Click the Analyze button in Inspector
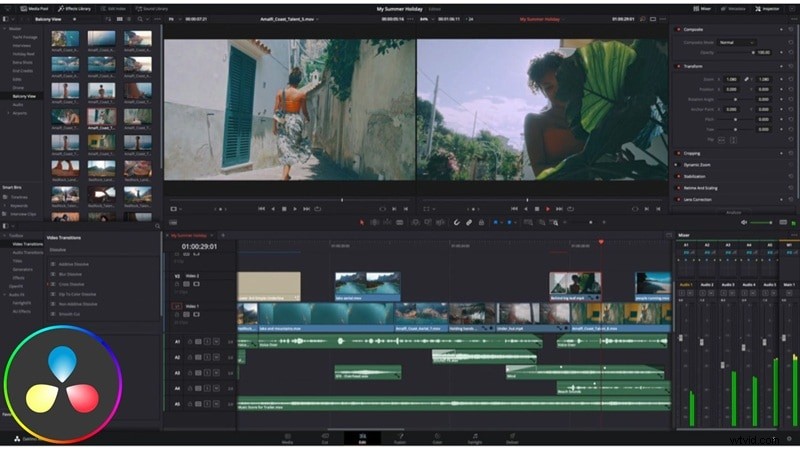 tap(733, 212)
